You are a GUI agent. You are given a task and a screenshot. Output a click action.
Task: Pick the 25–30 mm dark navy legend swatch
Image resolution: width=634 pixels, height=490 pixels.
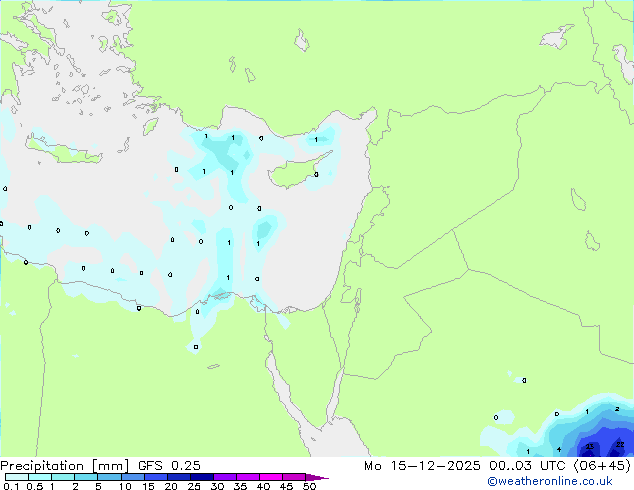pyautogui.click(x=202, y=477)
